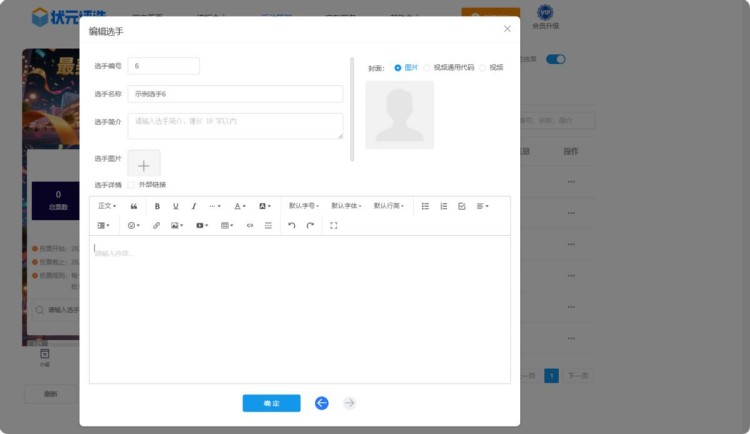This screenshot has height=434, width=750.
Task: Expand the 默认字号 font size dropdown
Action: pos(304,206)
